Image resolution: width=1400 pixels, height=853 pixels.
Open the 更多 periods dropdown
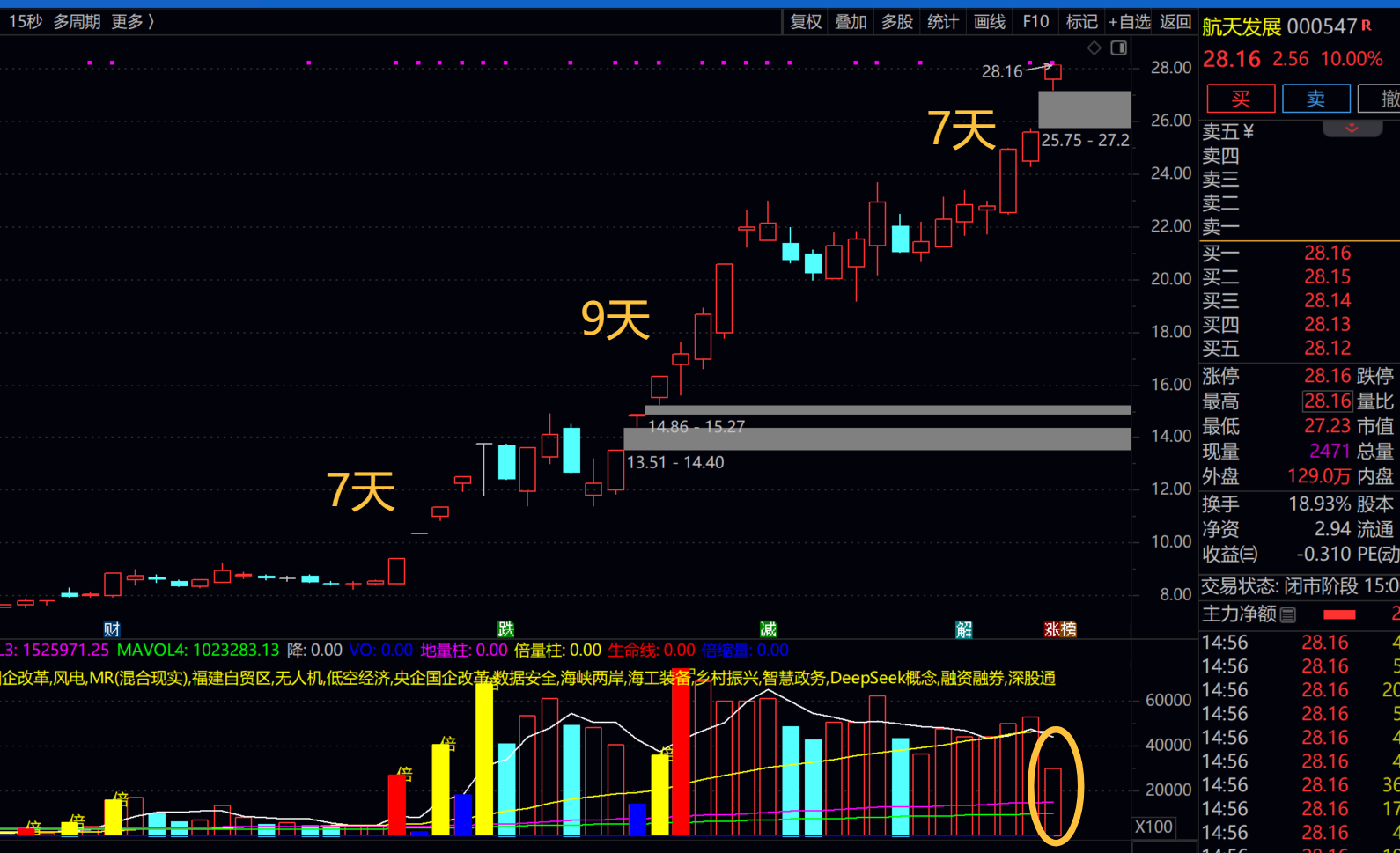[132, 21]
